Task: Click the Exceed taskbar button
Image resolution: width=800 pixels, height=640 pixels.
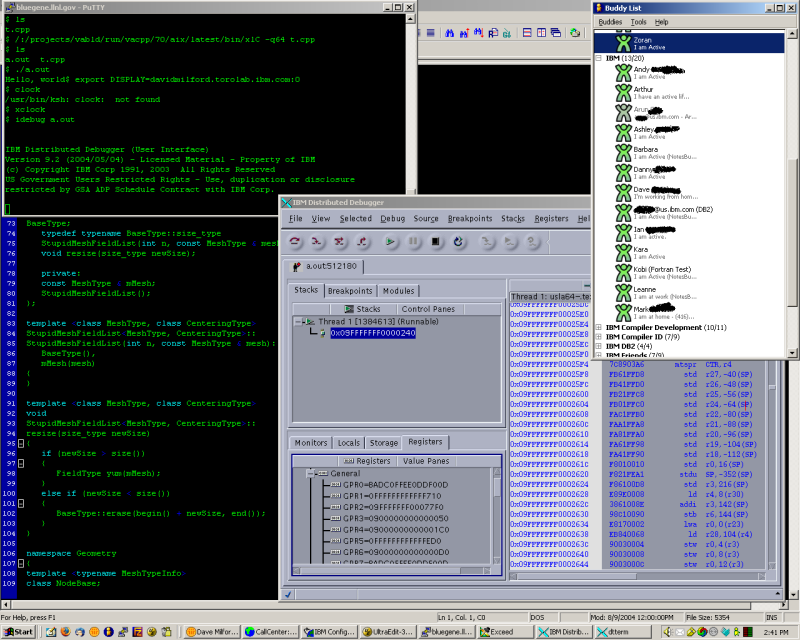Action: pyautogui.click(x=506, y=632)
